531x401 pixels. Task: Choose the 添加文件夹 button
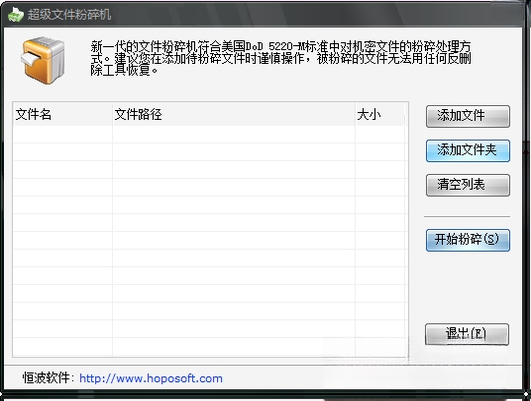click(468, 150)
